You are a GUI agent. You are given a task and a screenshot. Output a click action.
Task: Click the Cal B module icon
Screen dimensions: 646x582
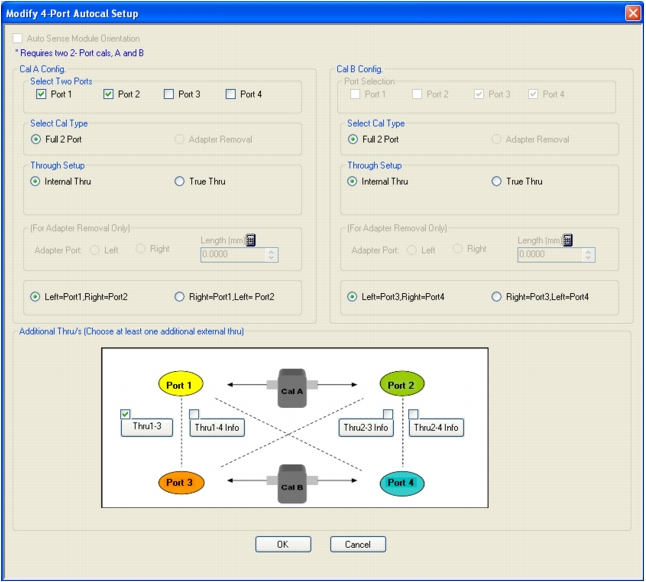point(292,484)
